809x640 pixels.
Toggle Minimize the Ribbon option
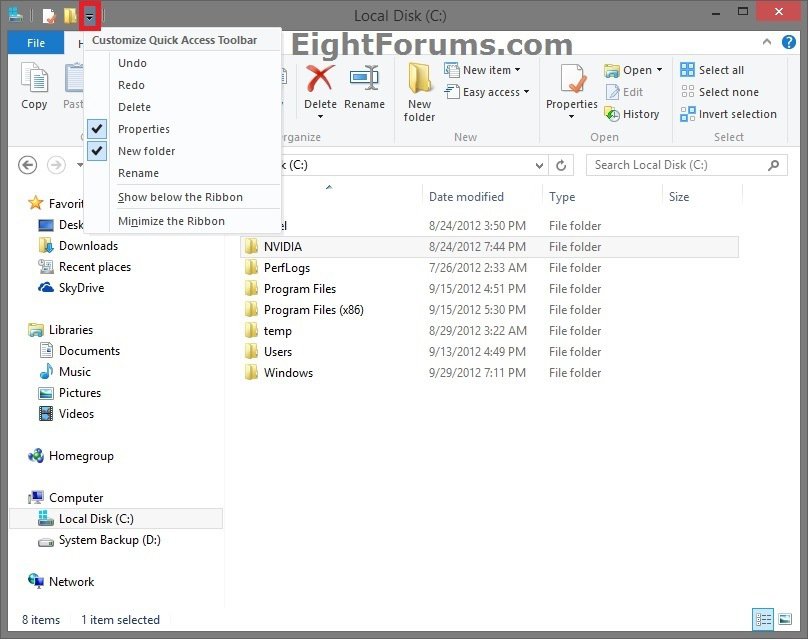pyautogui.click(x=171, y=221)
